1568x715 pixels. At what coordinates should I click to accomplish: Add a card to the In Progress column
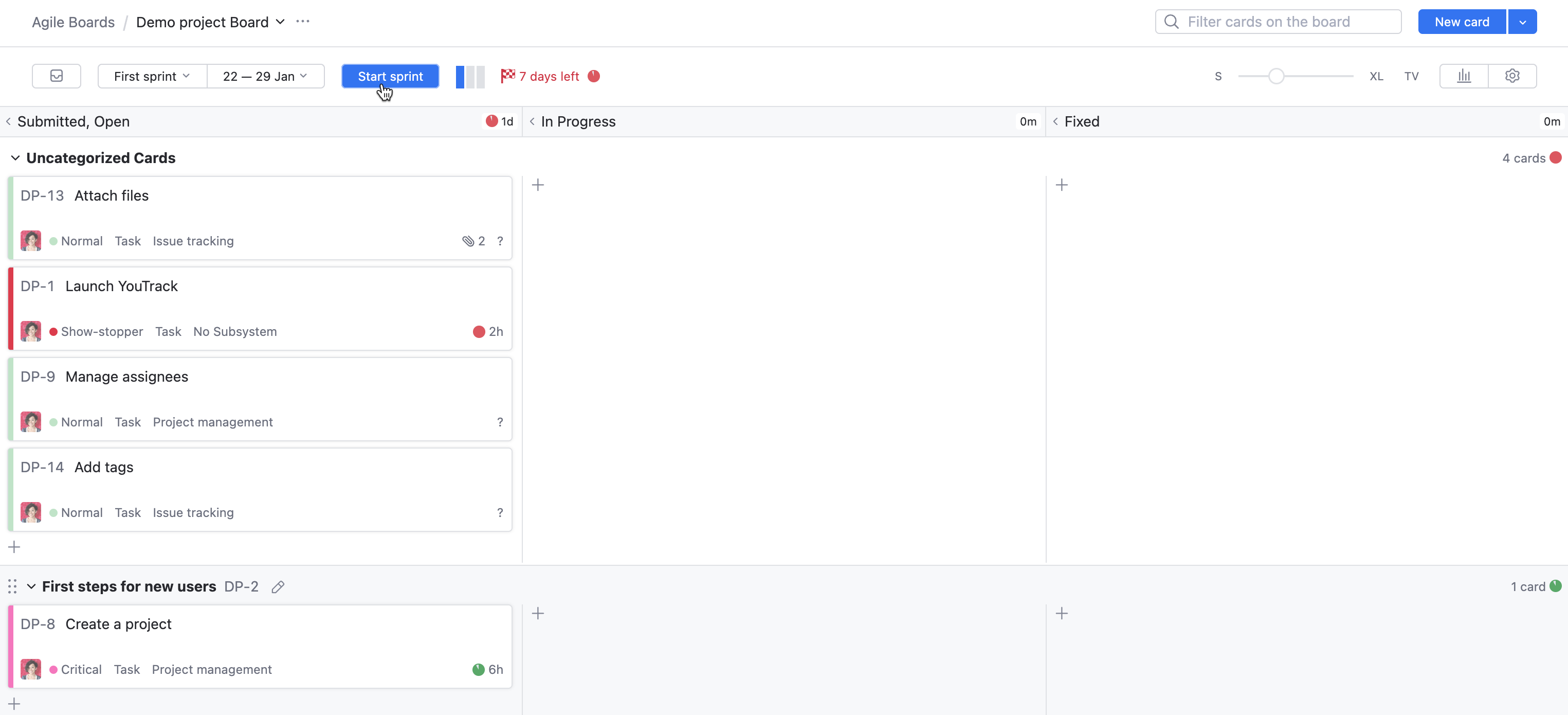point(538,185)
